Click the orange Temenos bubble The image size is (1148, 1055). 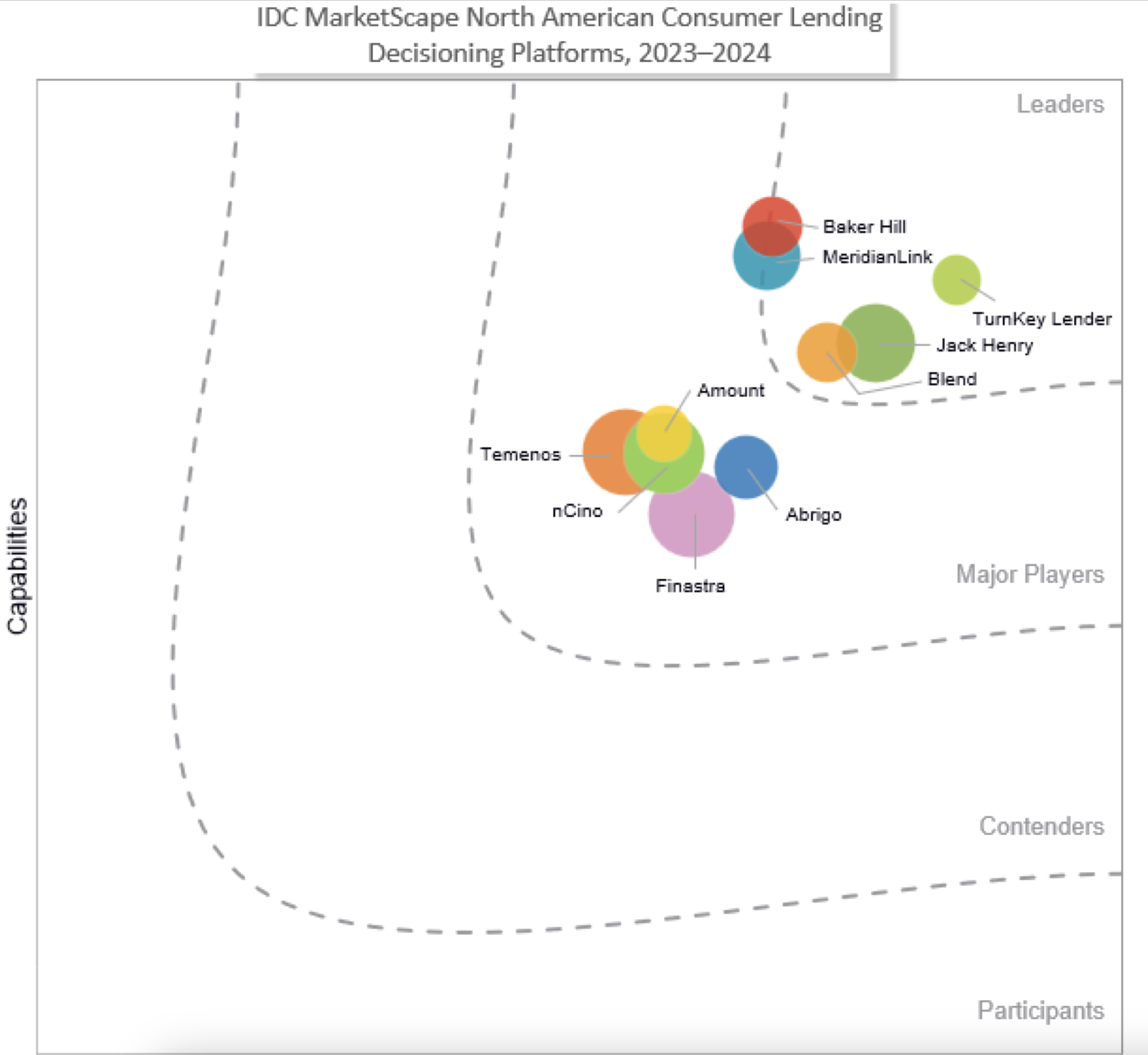(624, 452)
